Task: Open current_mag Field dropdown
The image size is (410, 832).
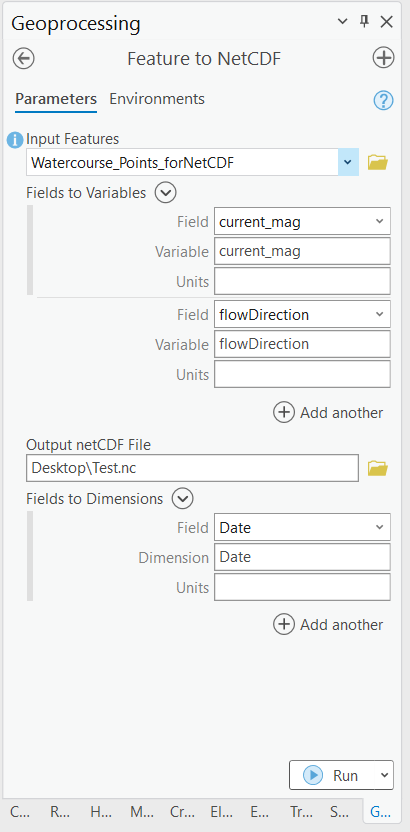Action: tap(379, 221)
